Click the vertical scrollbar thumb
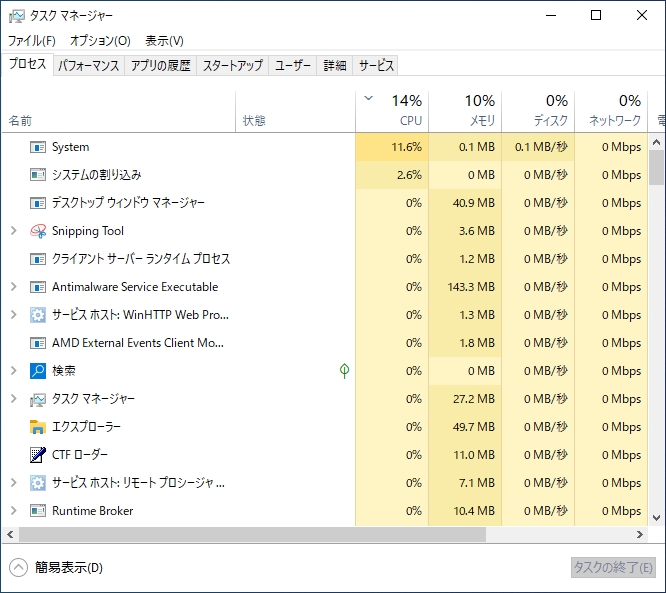The image size is (666, 593). coord(656,167)
